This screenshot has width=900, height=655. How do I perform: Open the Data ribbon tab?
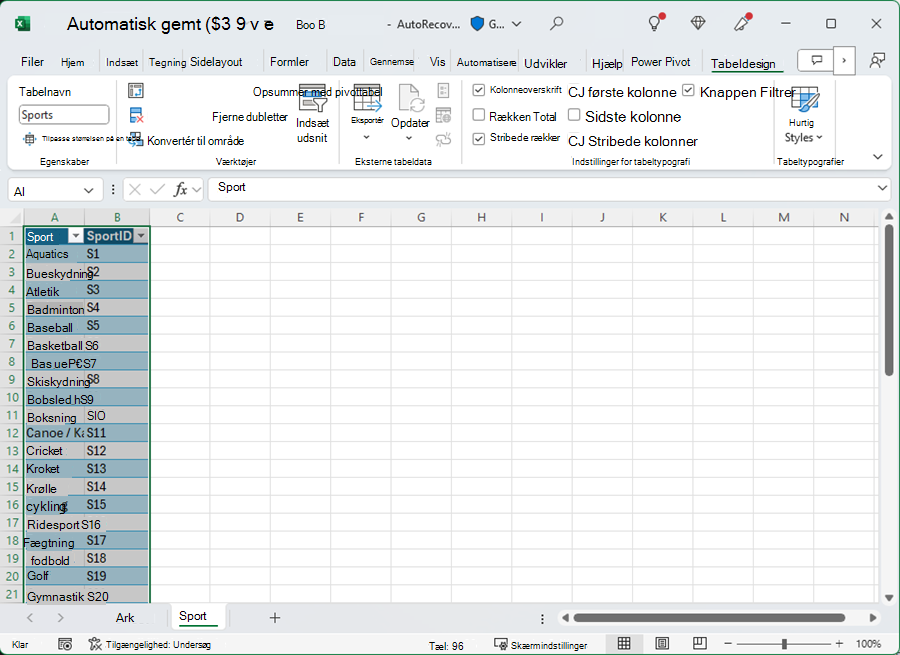pyautogui.click(x=344, y=62)
